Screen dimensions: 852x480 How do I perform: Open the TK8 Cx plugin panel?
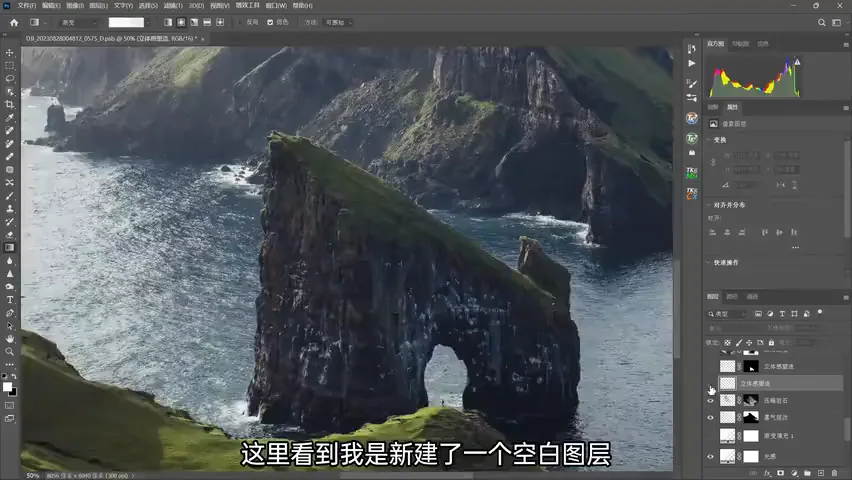point(692,194)
